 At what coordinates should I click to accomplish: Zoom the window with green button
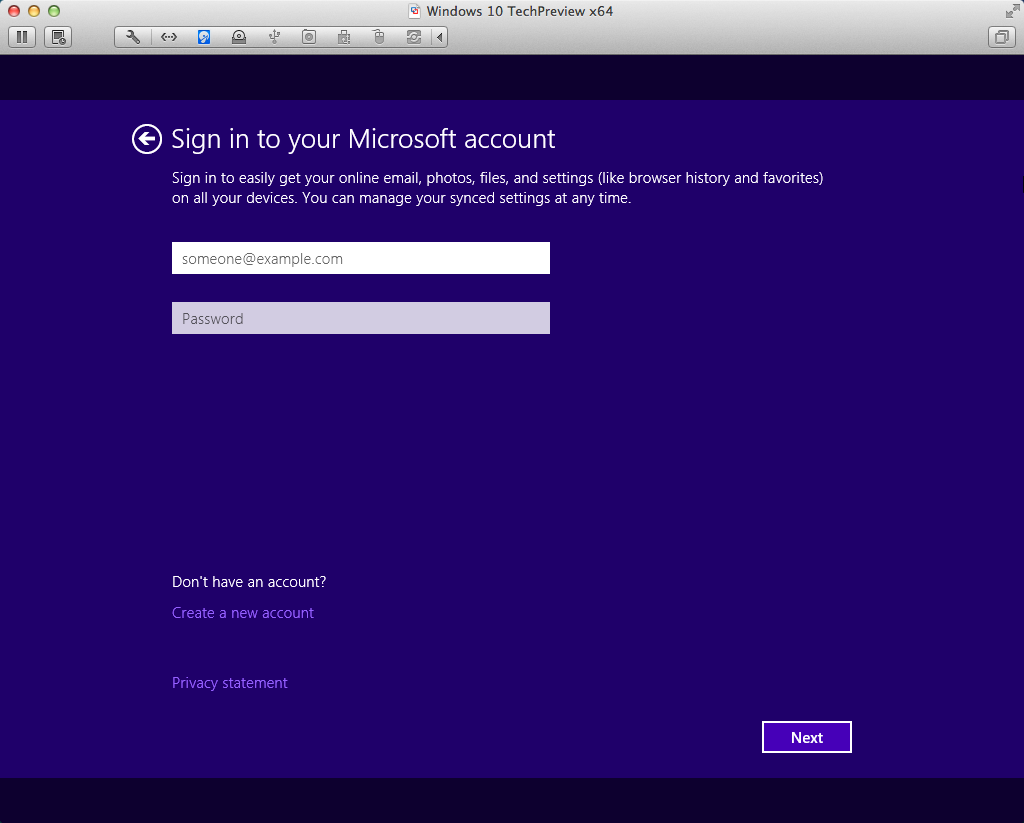(54, 11)
